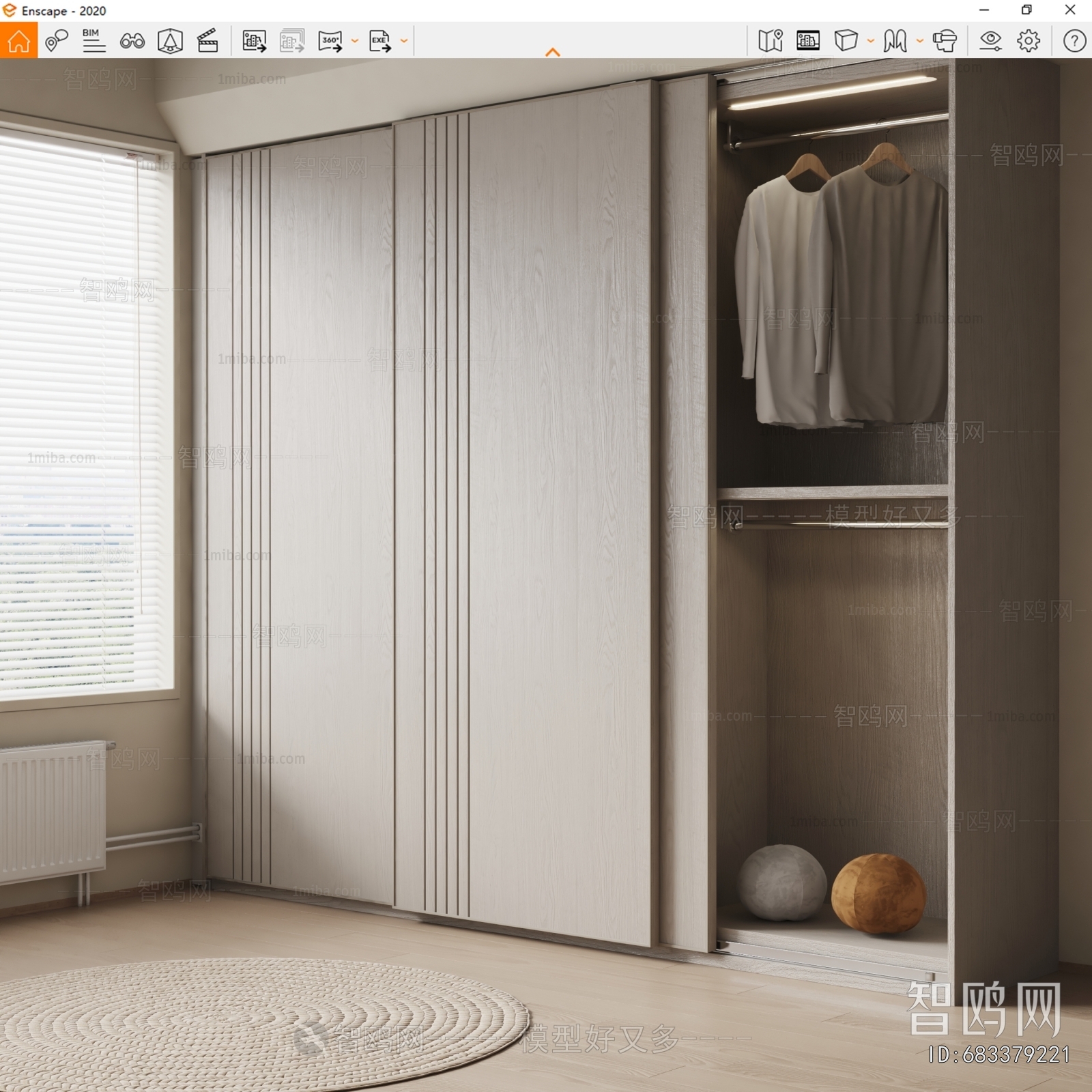
Task: Open the navigation mode dropdown arrow
Action: point(920,41)
